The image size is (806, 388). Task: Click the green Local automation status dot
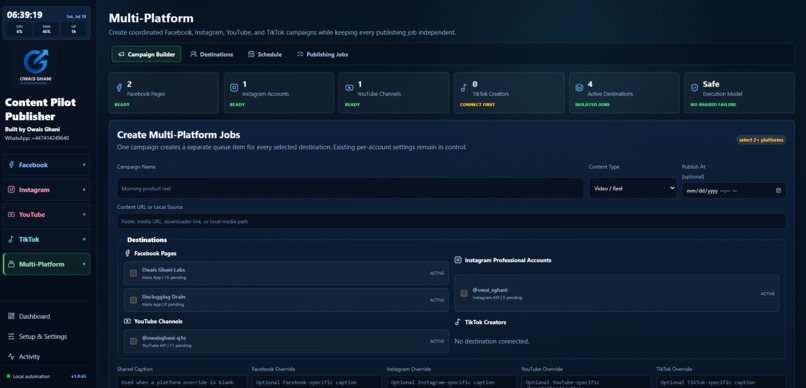tap(8, 377)
